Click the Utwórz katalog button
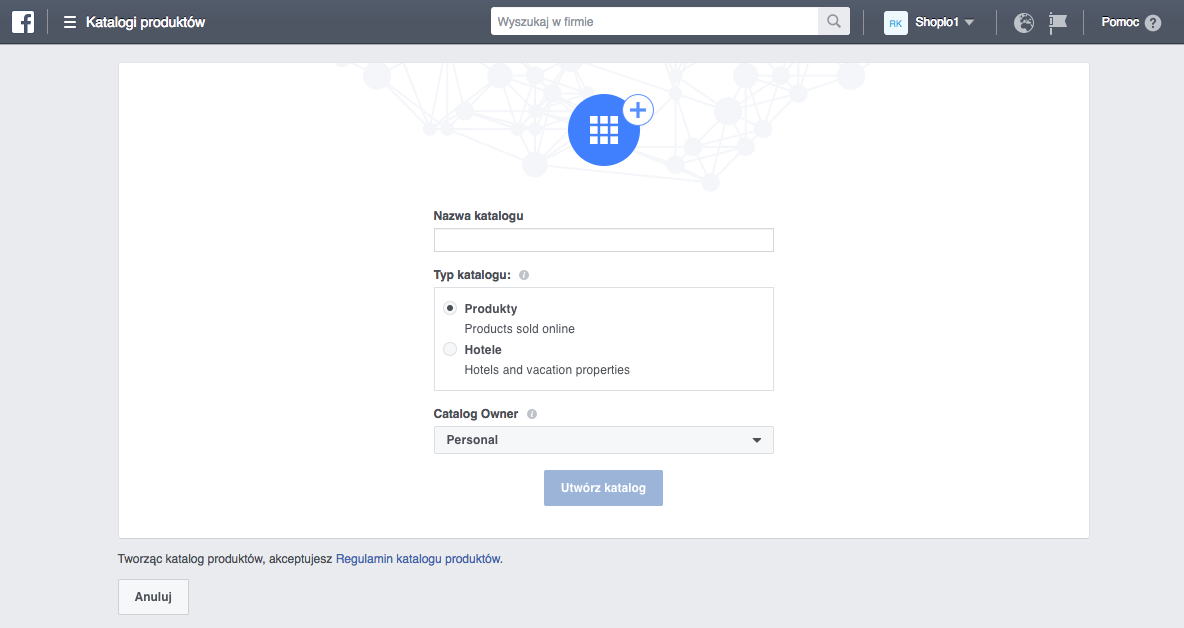Screen dimensions: 1184x628 pos(603,488)
